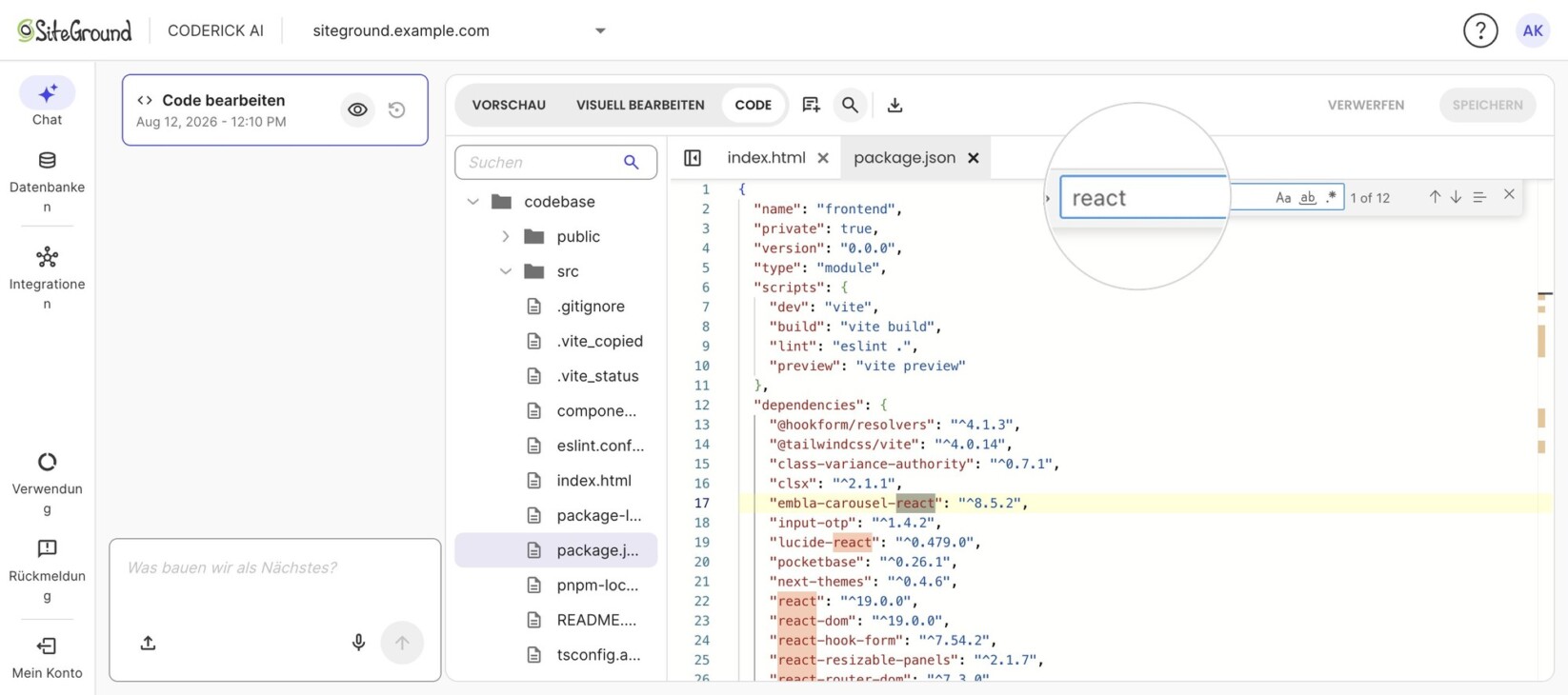Click the 'Was bauen wir als Nächstes?' input
1568x695 pixels.
274,568
